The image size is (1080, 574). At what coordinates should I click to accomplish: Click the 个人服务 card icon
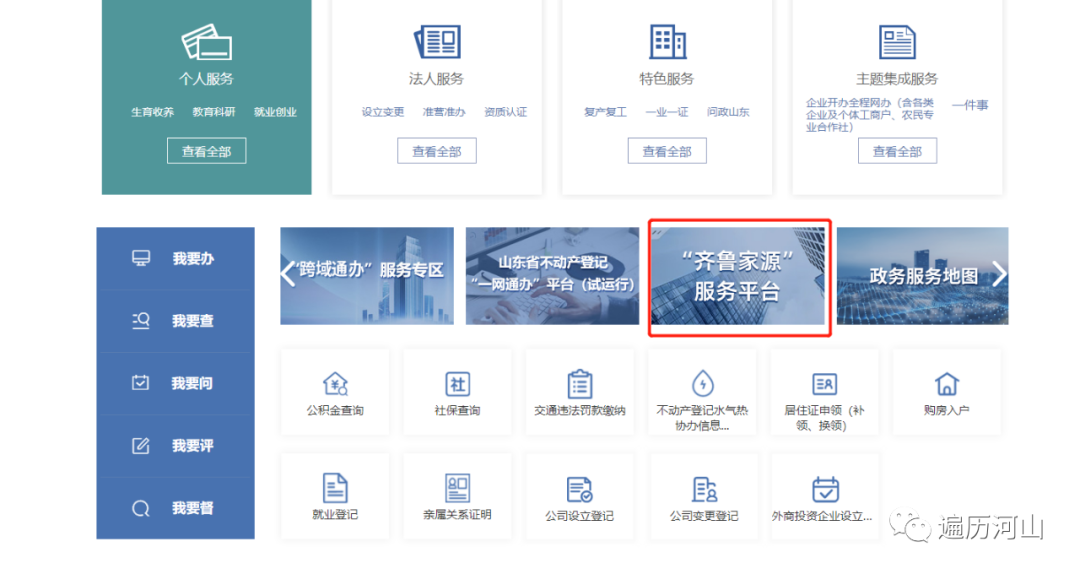(207, 43)
